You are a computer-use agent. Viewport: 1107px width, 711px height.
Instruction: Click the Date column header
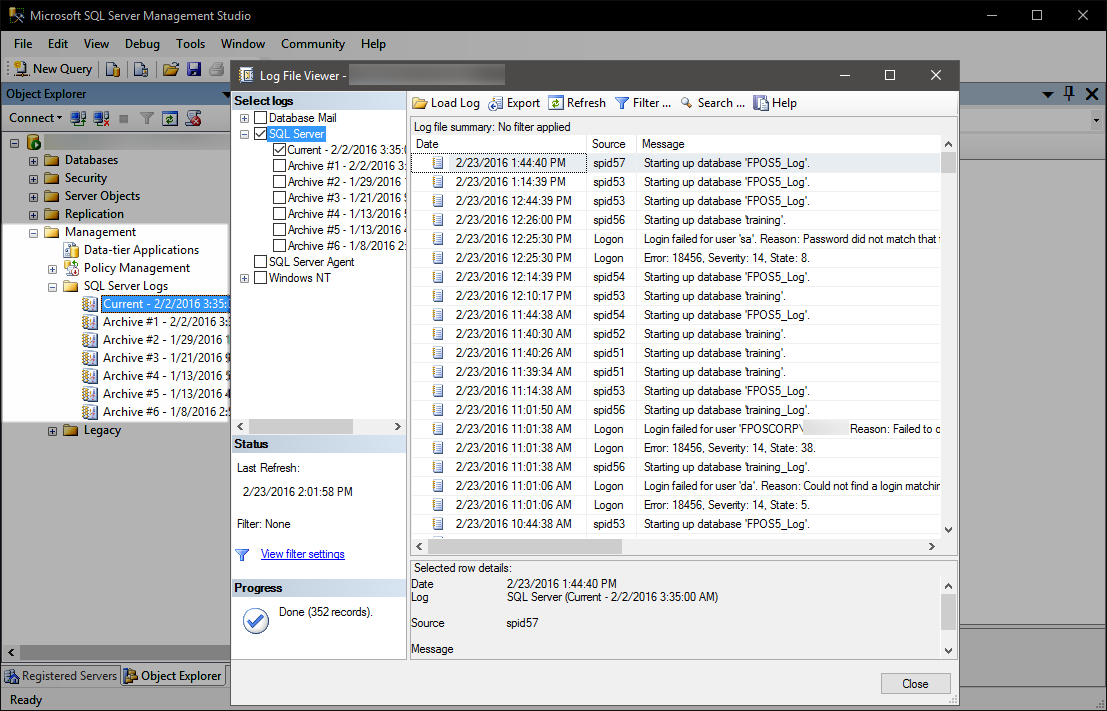click(x=499, y=144)
